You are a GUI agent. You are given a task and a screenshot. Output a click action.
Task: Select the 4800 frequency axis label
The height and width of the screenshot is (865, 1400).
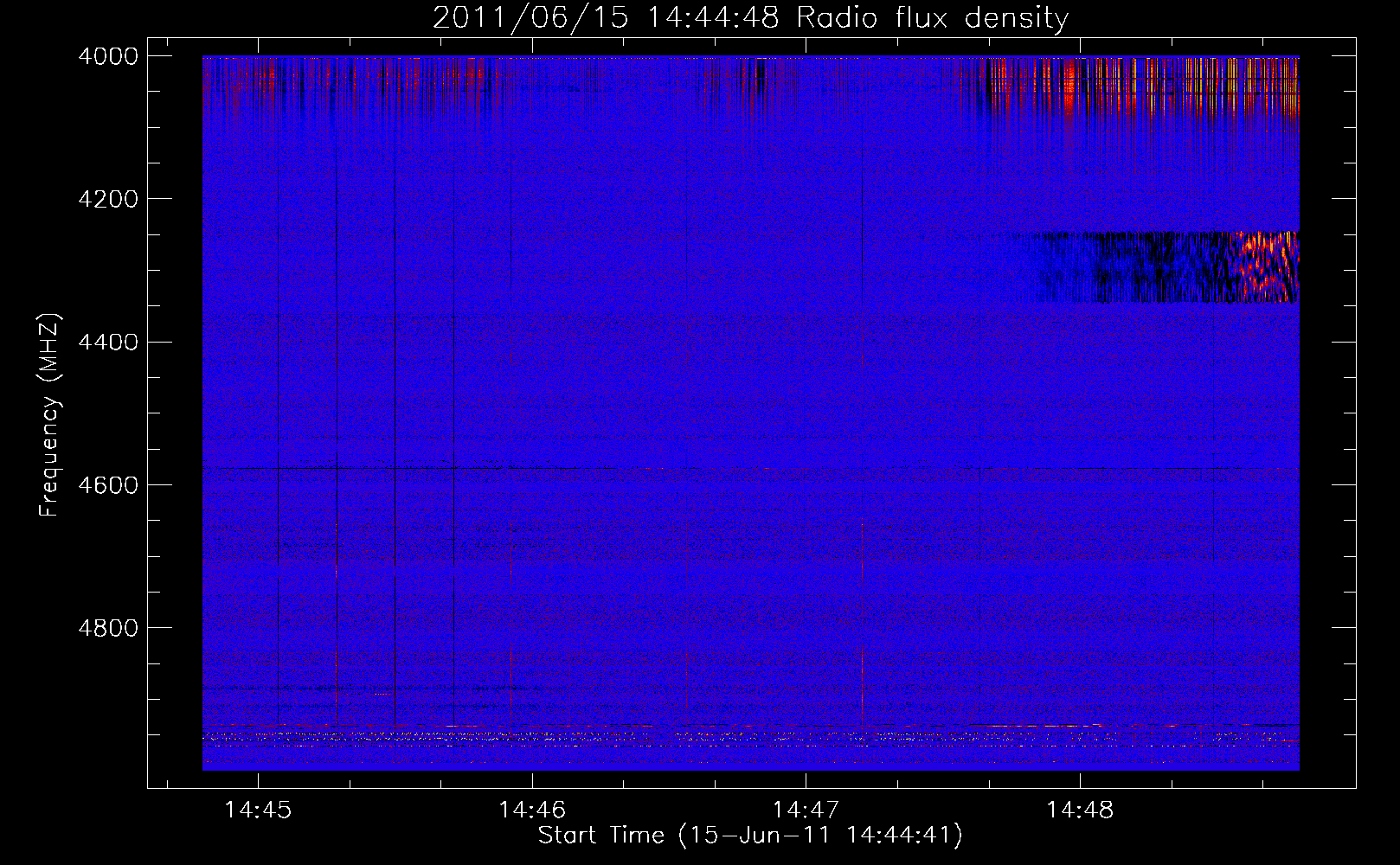(108, 627)
